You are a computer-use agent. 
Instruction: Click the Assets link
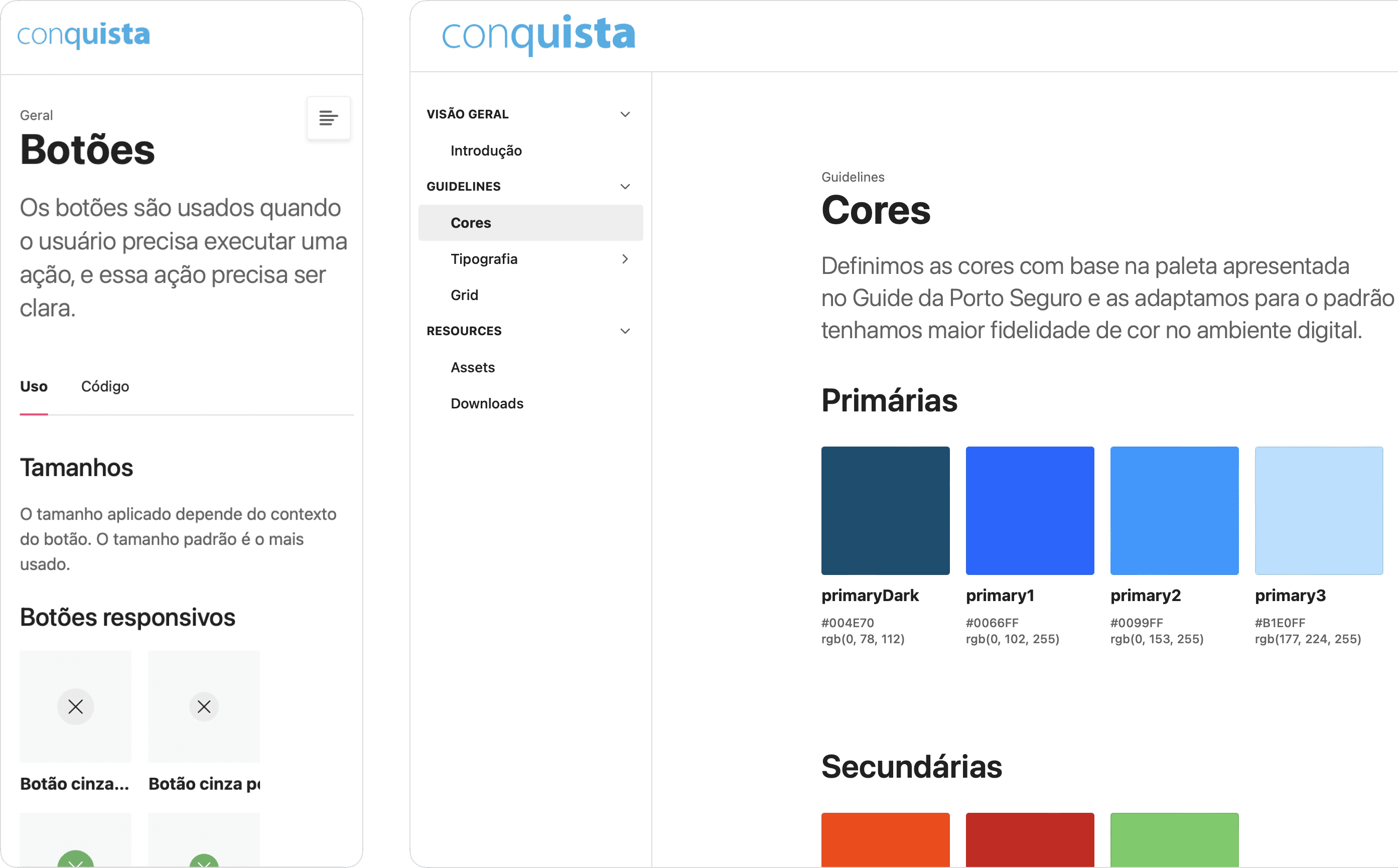pyautogui.click(x=472, y=367)
